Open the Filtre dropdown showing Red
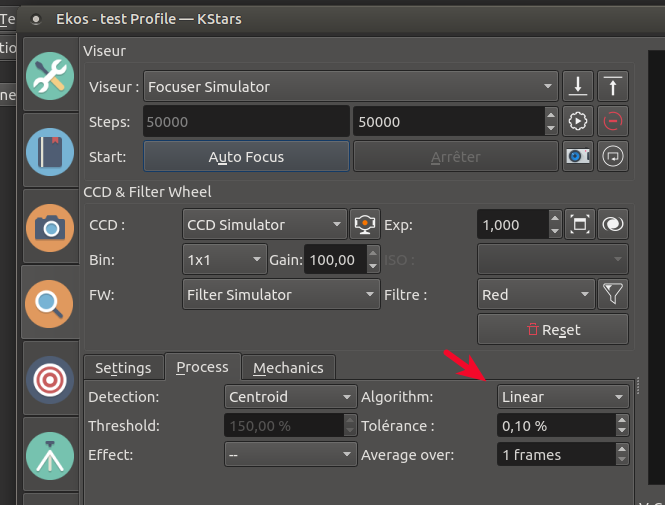 click(x=536, y=295)
